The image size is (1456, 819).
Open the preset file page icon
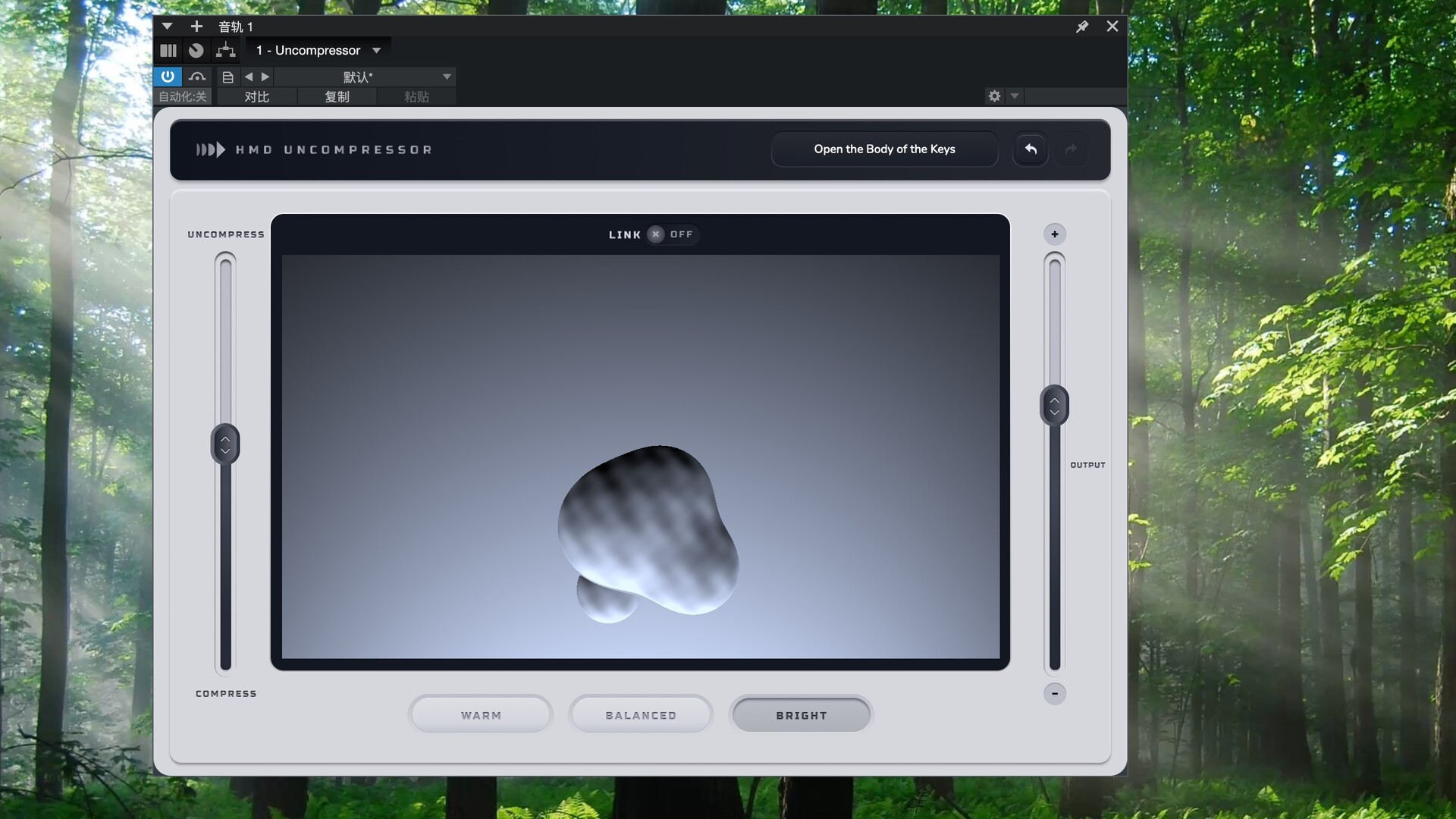click(227, 77)
